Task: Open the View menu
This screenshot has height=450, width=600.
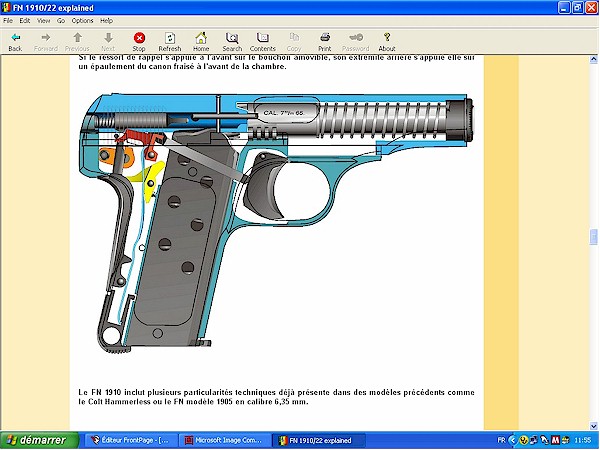Action: [43, 21]
